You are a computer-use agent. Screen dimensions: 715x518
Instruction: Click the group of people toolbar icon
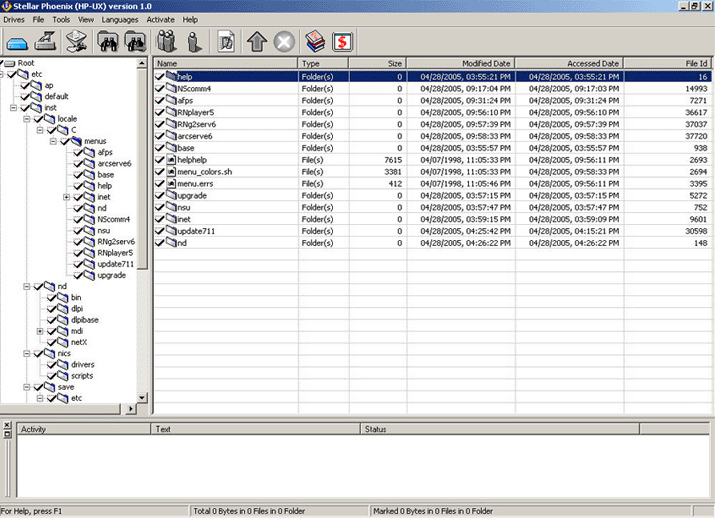coord(167,41)
